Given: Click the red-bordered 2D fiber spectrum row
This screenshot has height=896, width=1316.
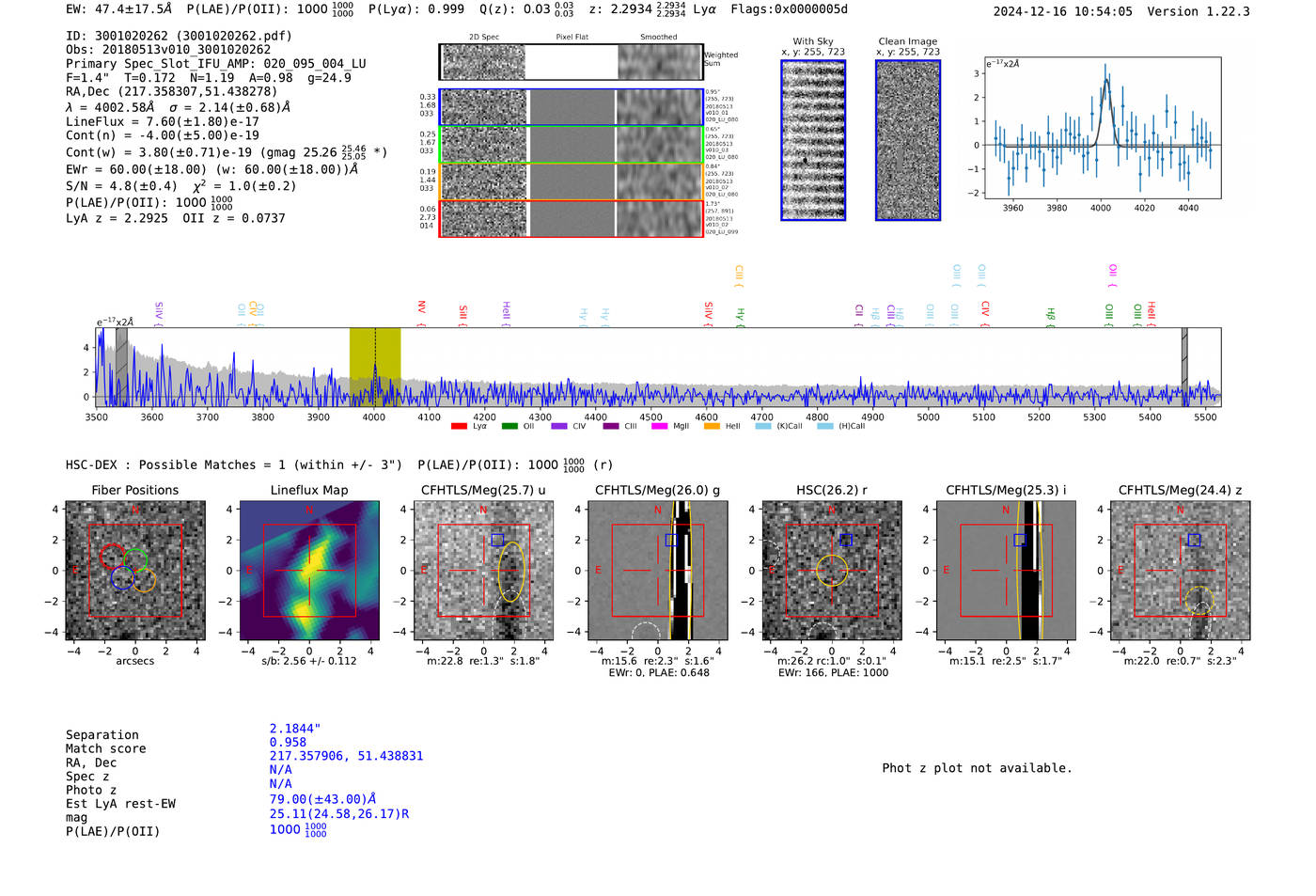Looking at the screenshot, I should (571, 218).
